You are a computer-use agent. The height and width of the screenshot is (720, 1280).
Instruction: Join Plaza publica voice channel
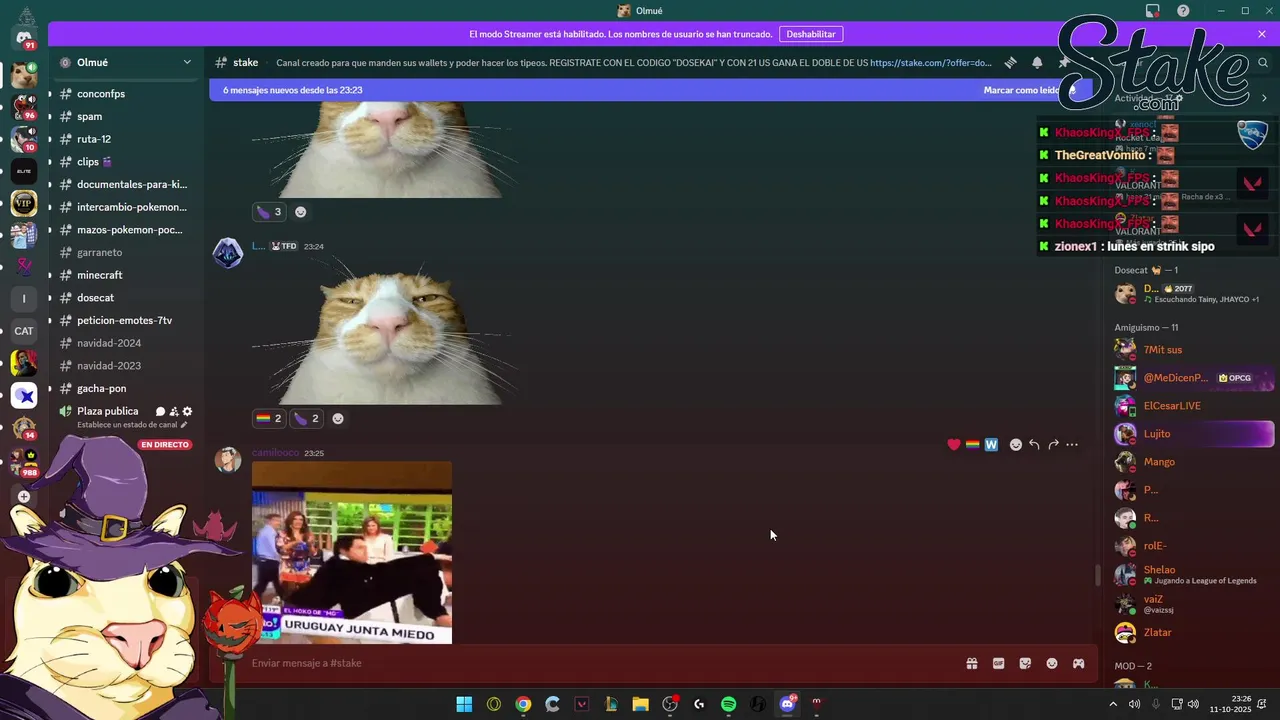pos(107,411)
